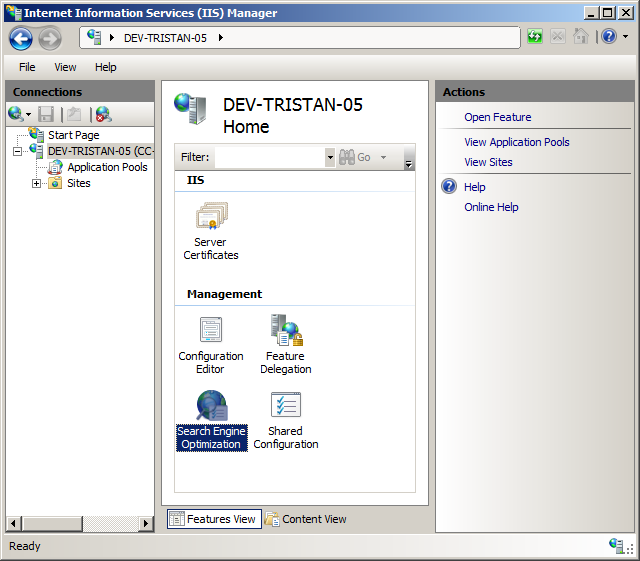Screen dimensions: 640x561
Task: Click the refresh page toolbar icon
Action: 536,37
